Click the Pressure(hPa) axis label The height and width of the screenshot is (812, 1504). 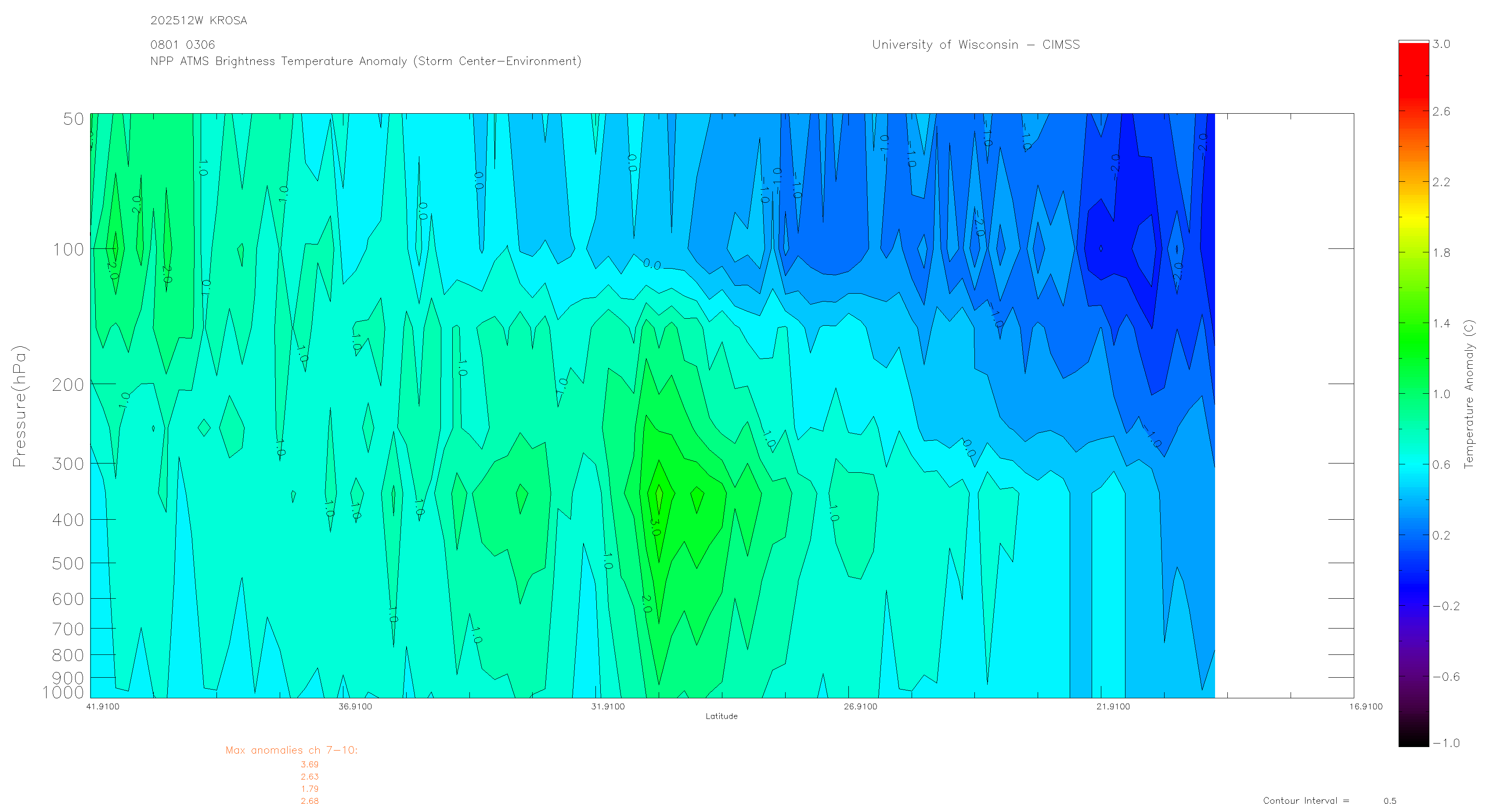tap(19, 406)
